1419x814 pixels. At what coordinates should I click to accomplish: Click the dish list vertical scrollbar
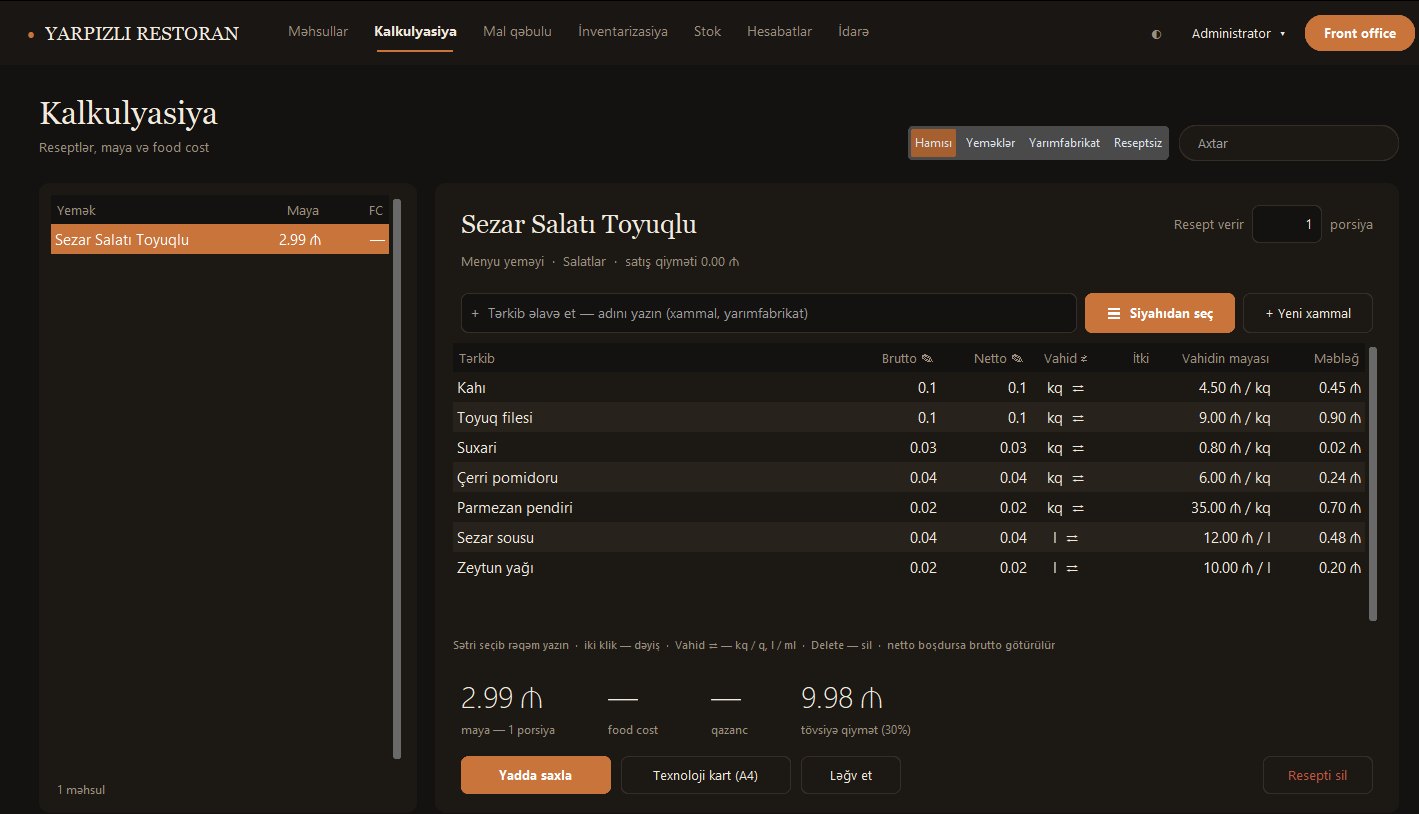coord(397,480)
